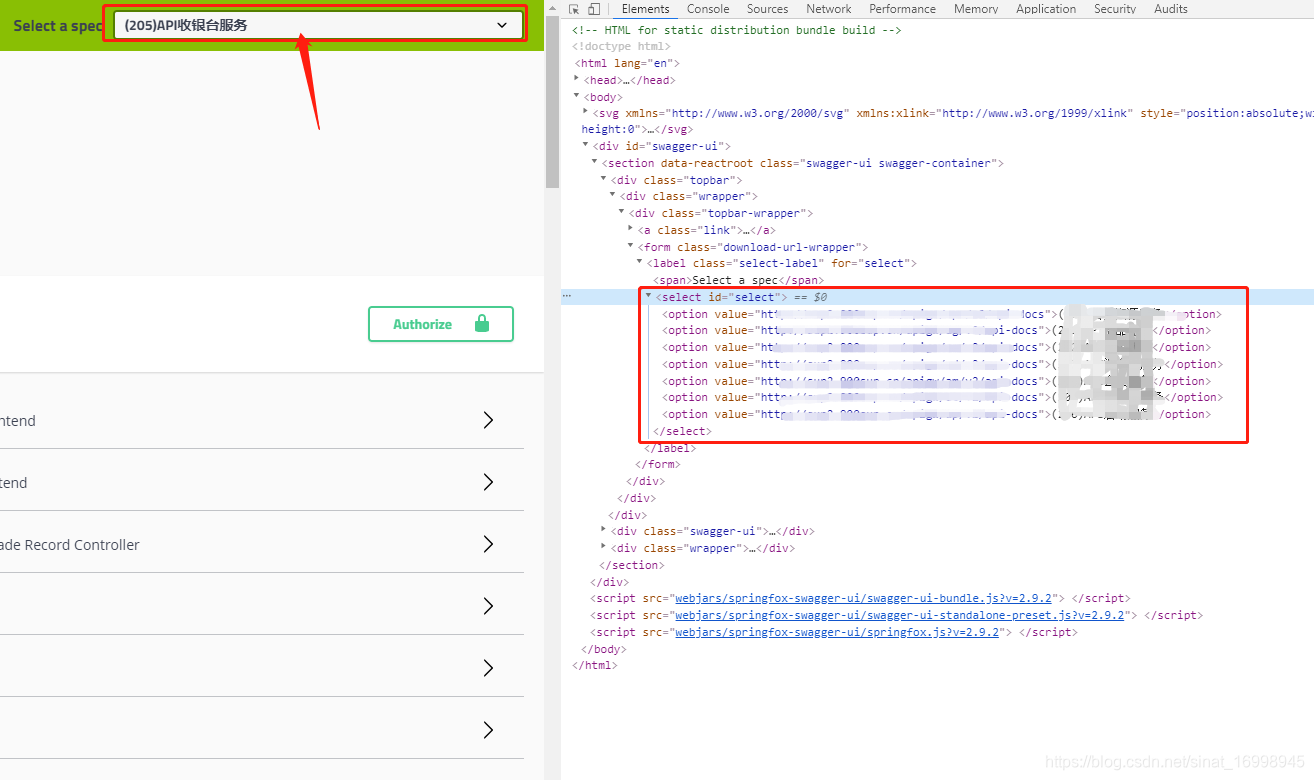
Task: Click the inspect element picker icon
Action: point(575,9)
